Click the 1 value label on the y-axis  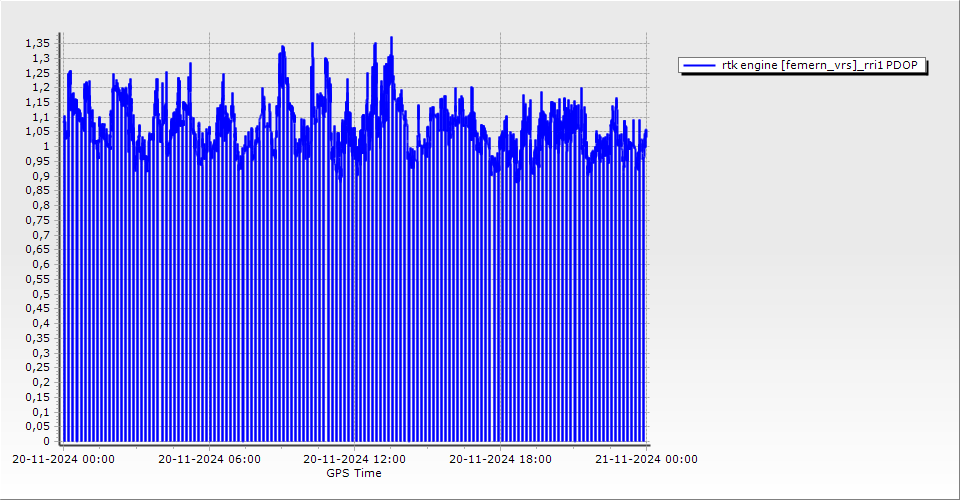[x=46, y=146]
